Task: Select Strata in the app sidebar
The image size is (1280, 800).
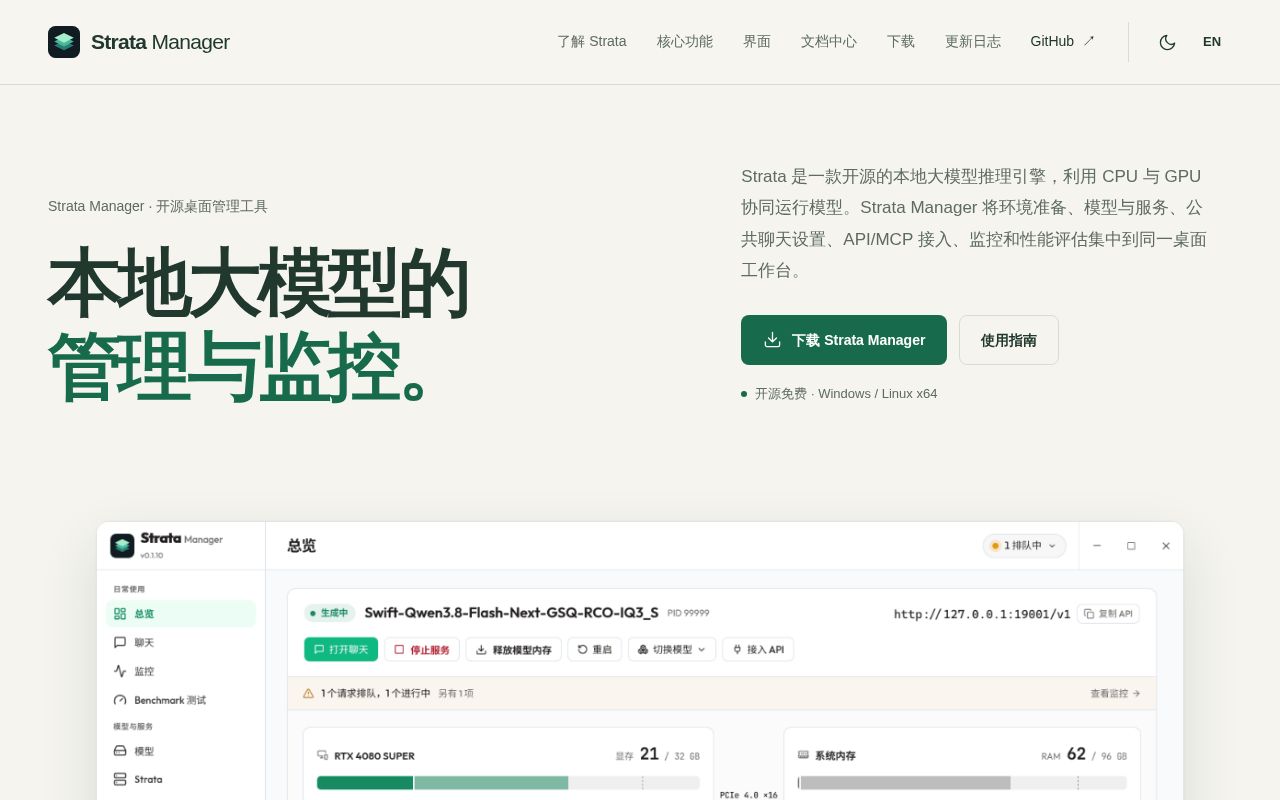Action: pyautogui.click(x=181, y=779)
